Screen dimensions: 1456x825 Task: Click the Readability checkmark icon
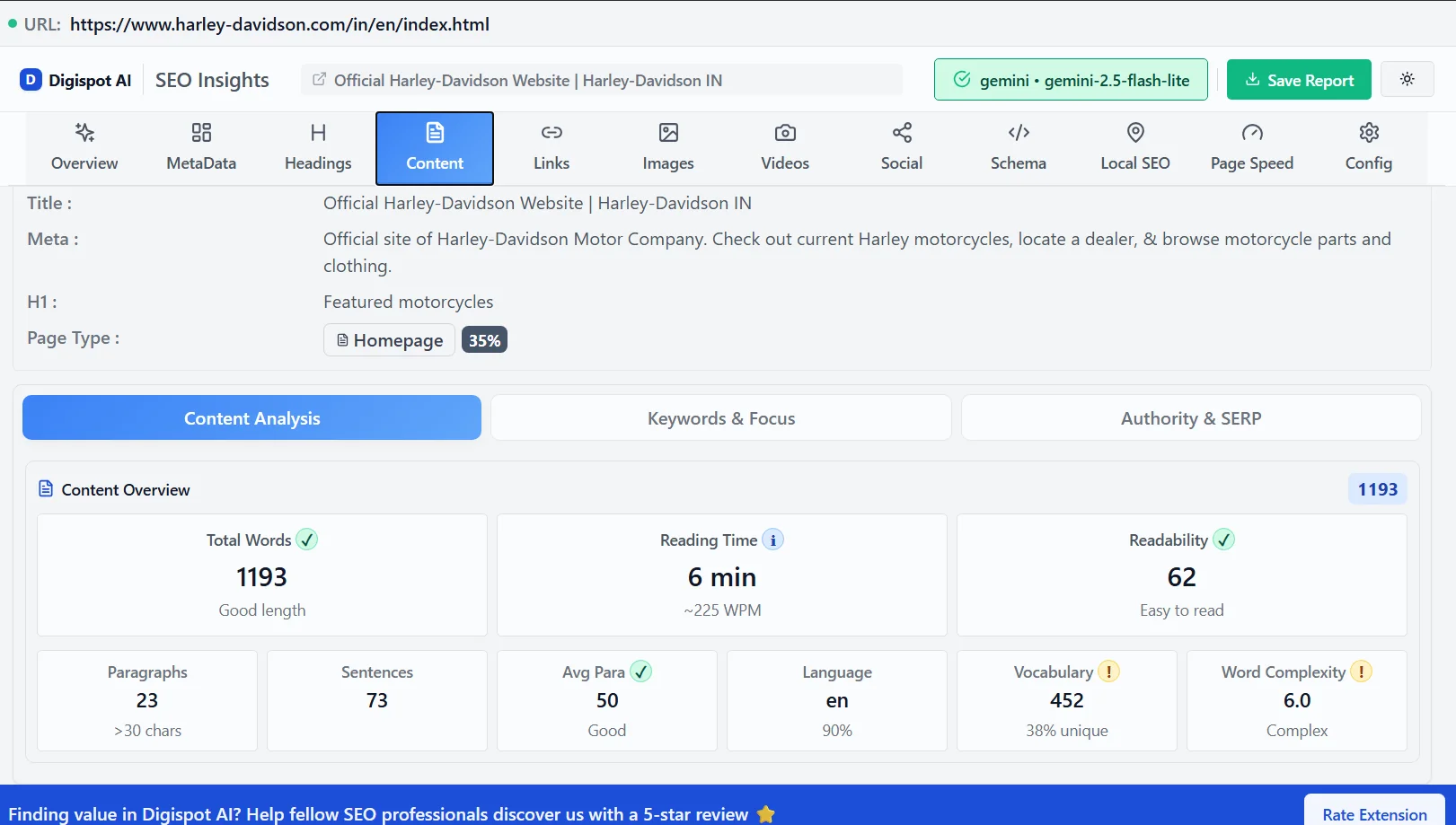(1224, 540)
